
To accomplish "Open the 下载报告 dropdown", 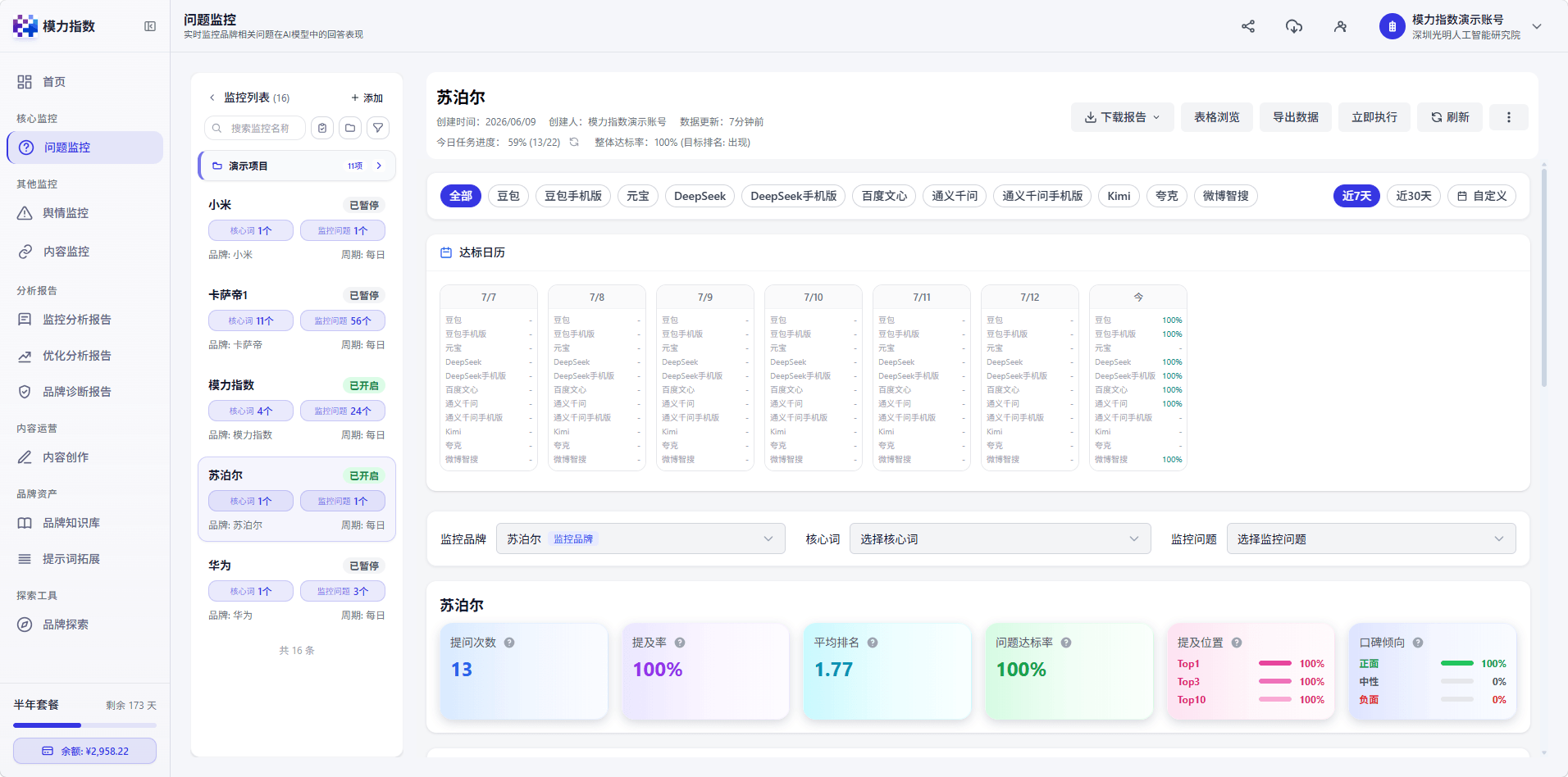I will click(x=1122, y=117).
